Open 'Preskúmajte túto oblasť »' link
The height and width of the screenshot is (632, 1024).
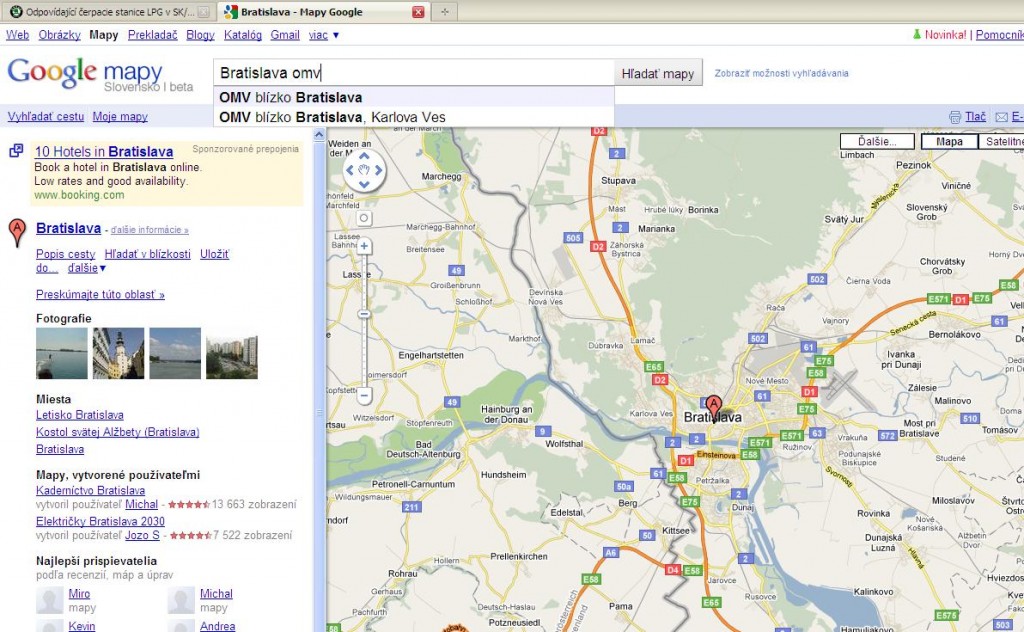click(101, 294)
